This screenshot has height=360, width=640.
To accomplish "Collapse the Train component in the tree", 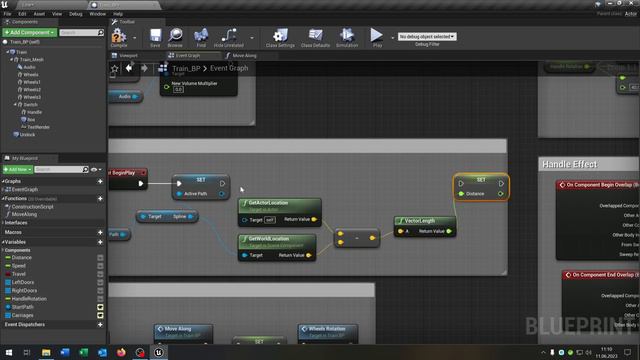I will [8, 52].
